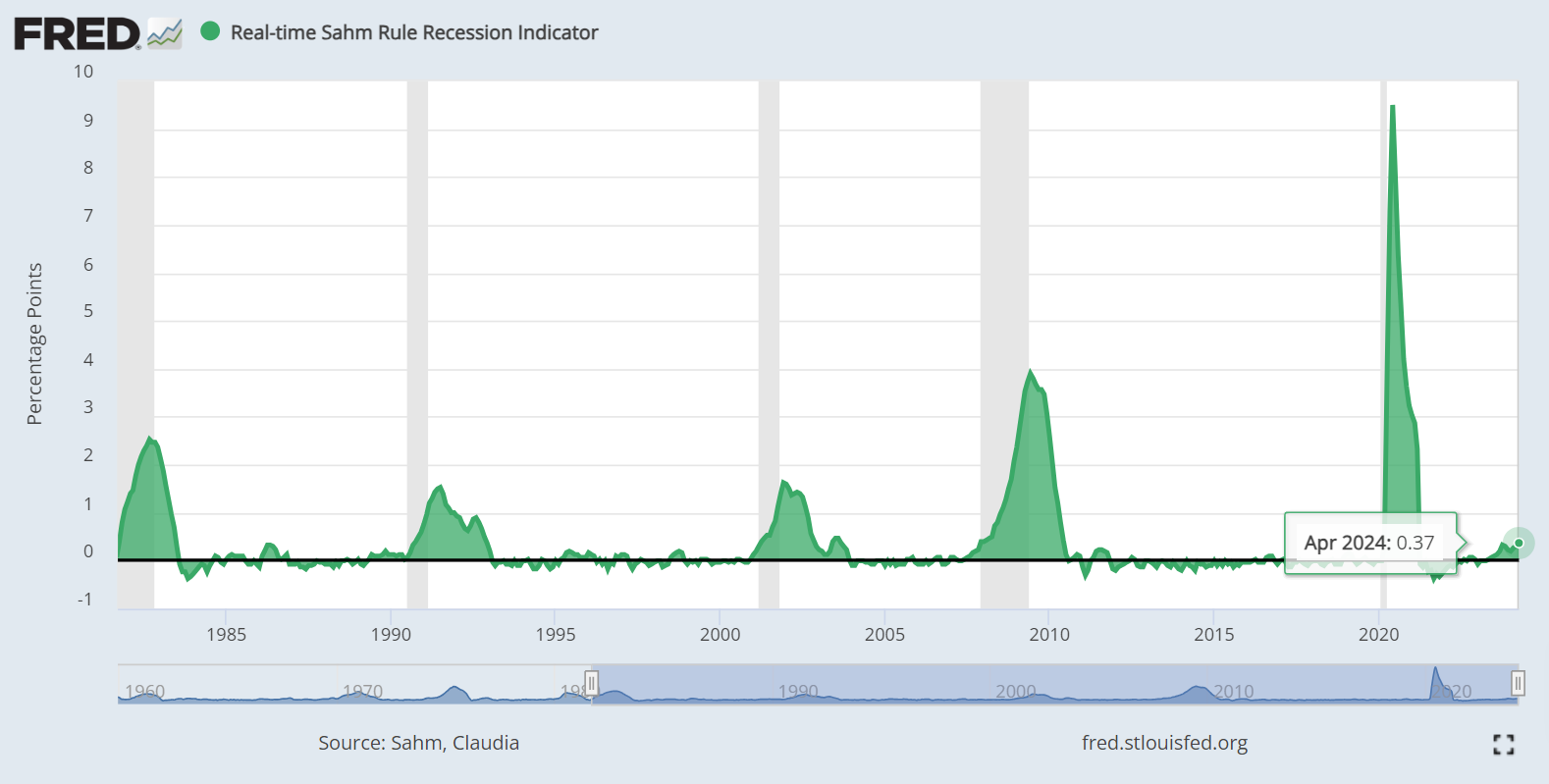Click the fred.stlouisfed.org link
Viewport: 1549px width, 784px height.
[1164, 743]
